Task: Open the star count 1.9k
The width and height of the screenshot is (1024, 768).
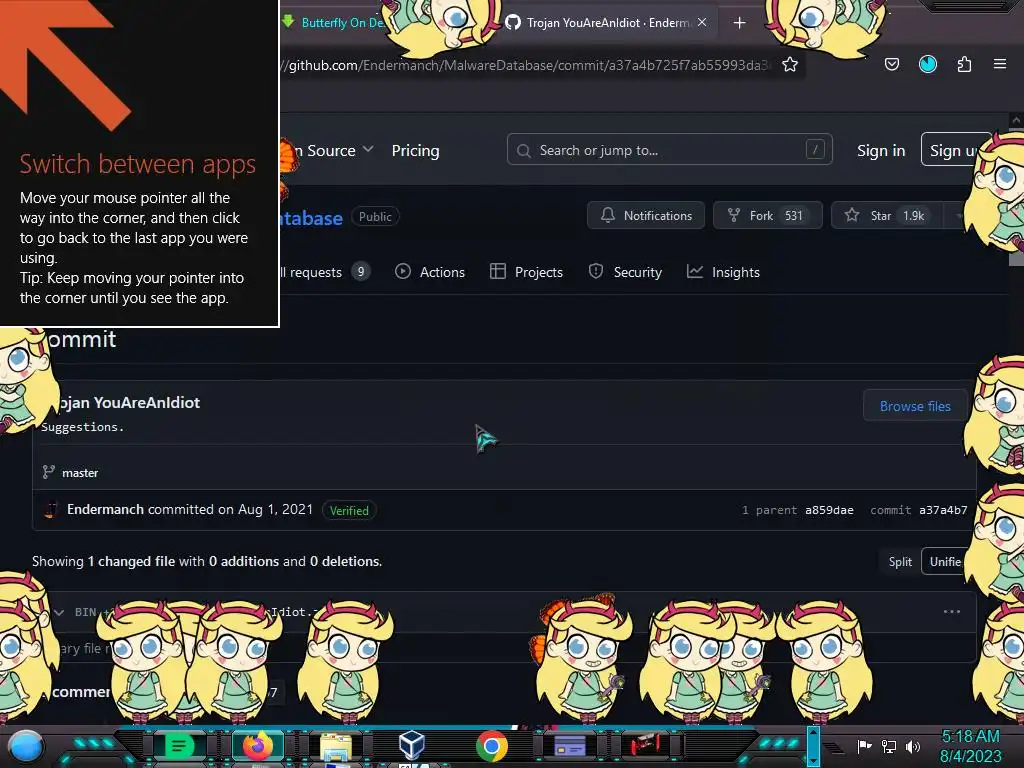Action: (914, 216)
